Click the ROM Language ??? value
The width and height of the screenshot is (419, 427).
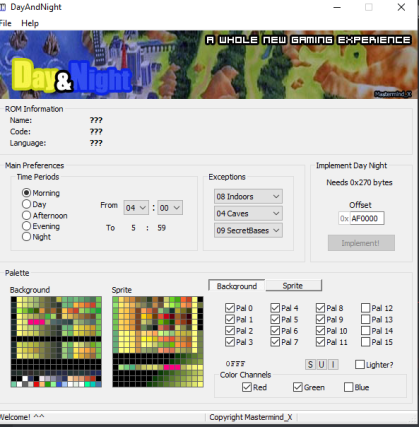click(96, 143)
